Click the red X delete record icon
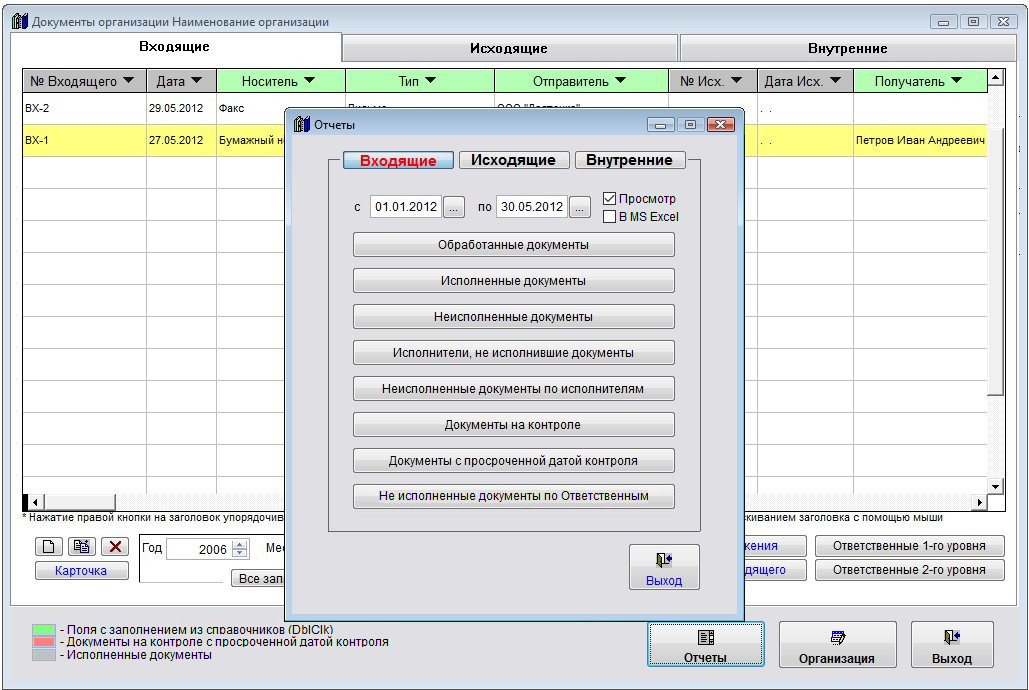 point(115,546)
